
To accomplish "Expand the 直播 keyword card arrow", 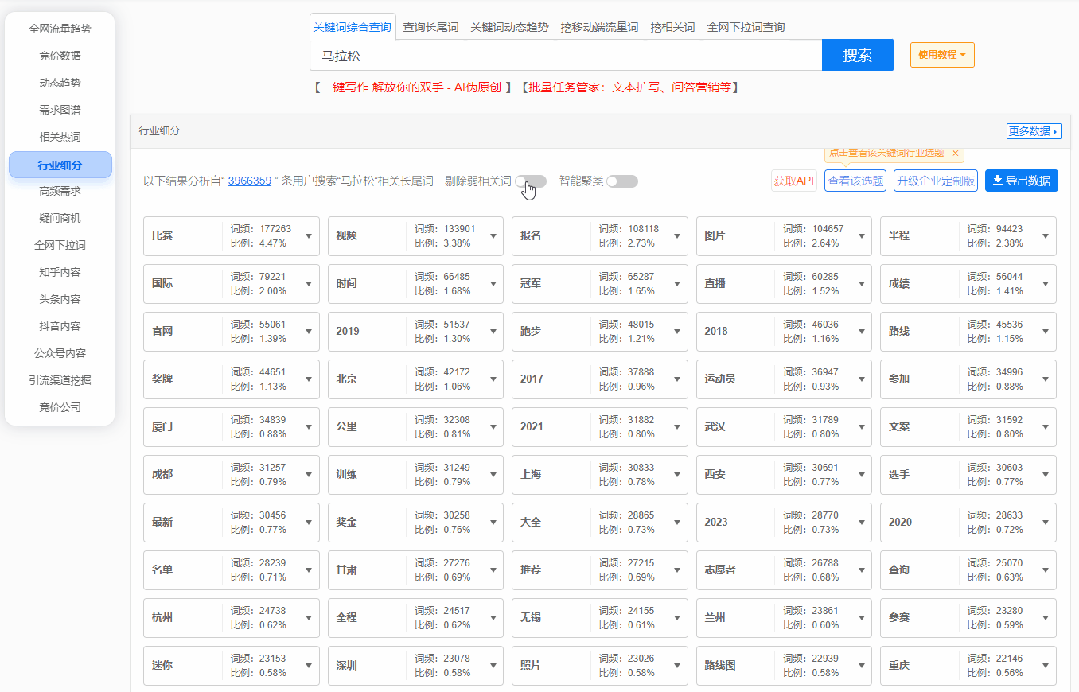I will click(x=862, y=284).
